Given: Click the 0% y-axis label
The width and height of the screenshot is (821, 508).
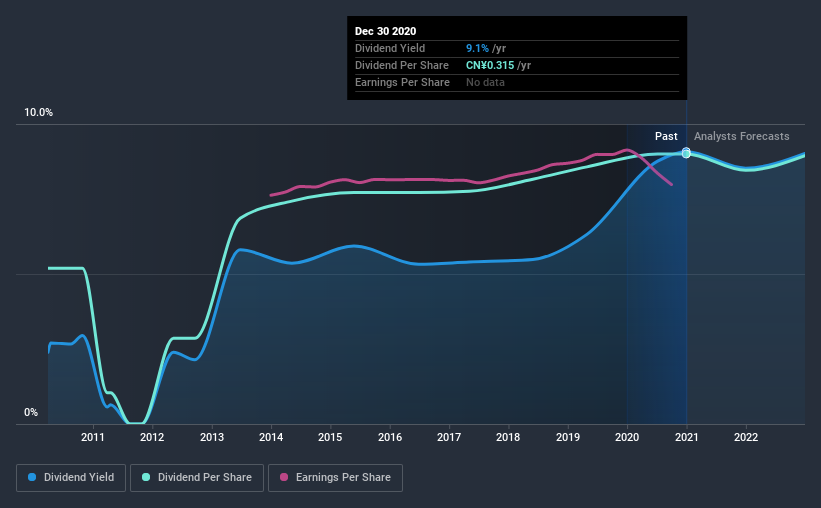Looking at the screenshot, I should [31, 413].
